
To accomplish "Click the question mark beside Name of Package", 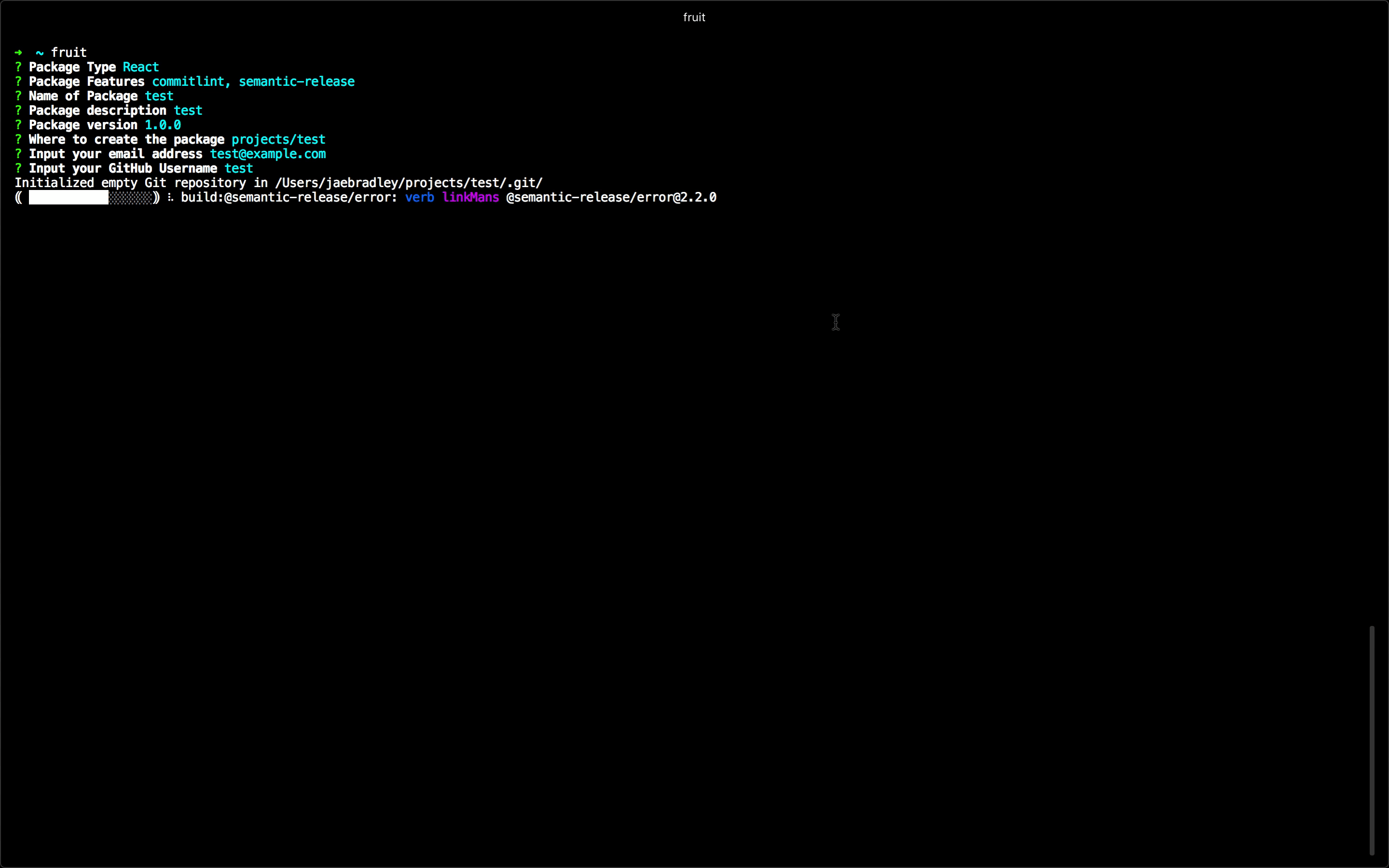I will pos(18,96).
